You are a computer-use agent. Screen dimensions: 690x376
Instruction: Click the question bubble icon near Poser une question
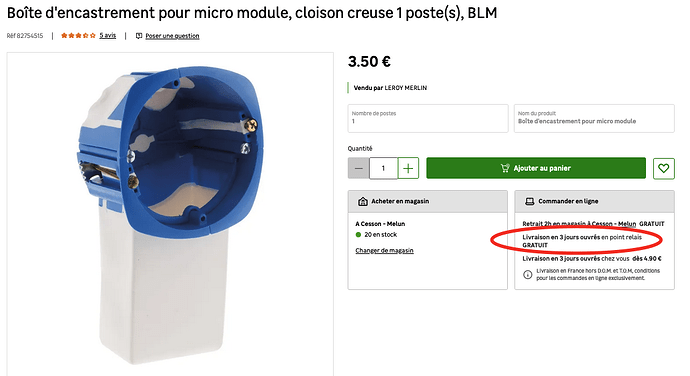(139, 36)
